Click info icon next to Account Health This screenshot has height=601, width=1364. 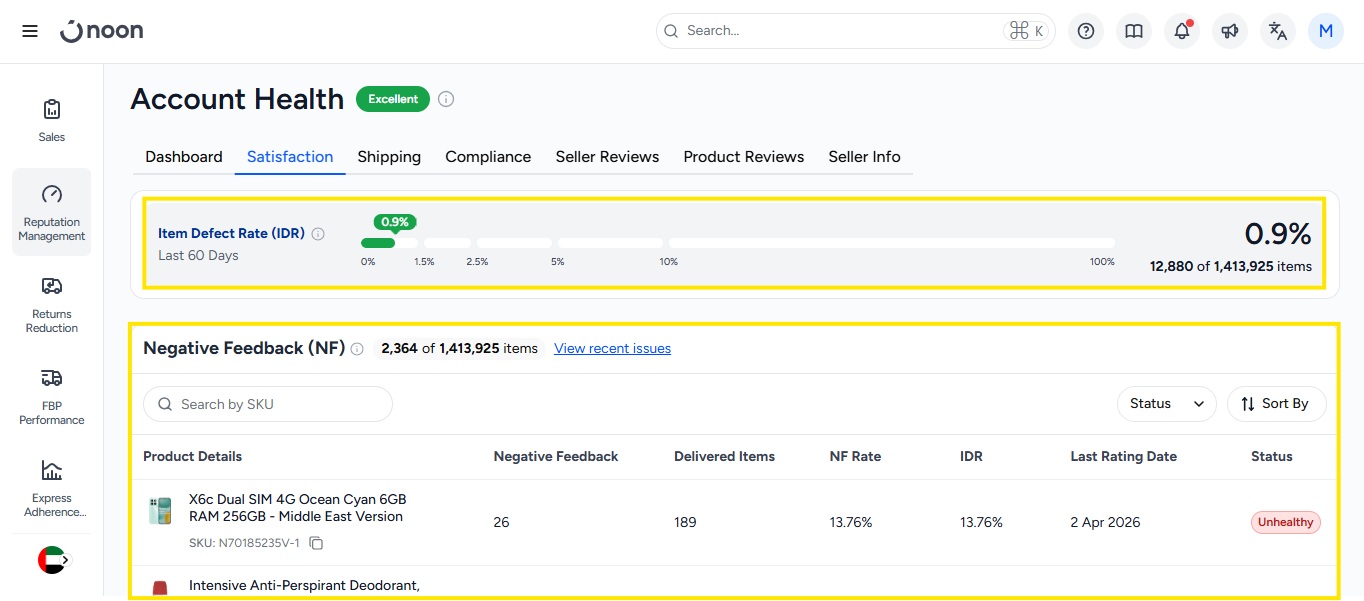[x=446, y=99]
